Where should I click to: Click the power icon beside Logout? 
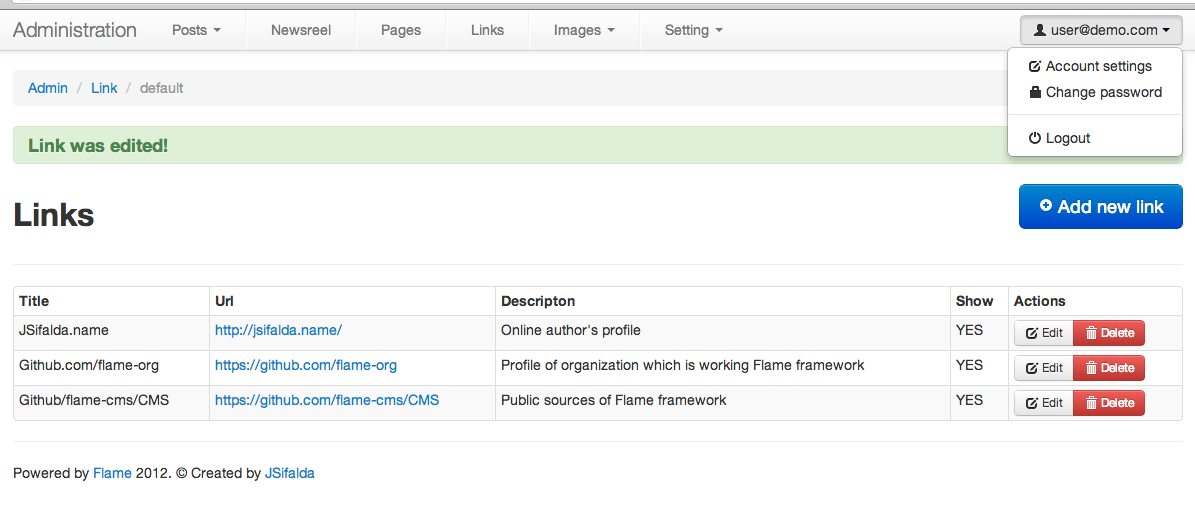coord(1035,138)
